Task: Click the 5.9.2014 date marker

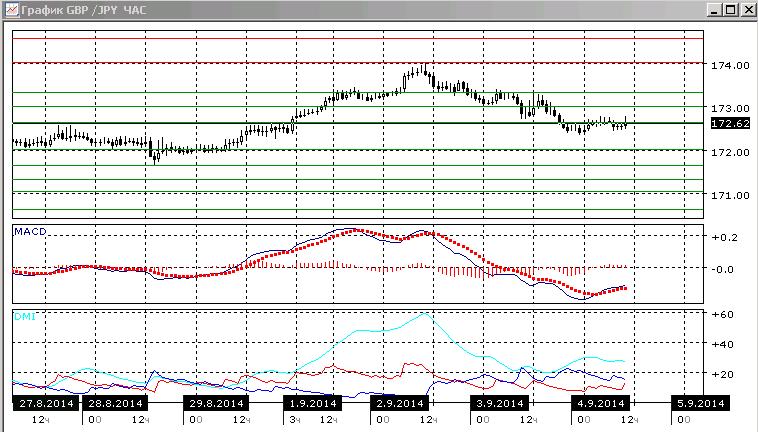Action: [700, 403]
